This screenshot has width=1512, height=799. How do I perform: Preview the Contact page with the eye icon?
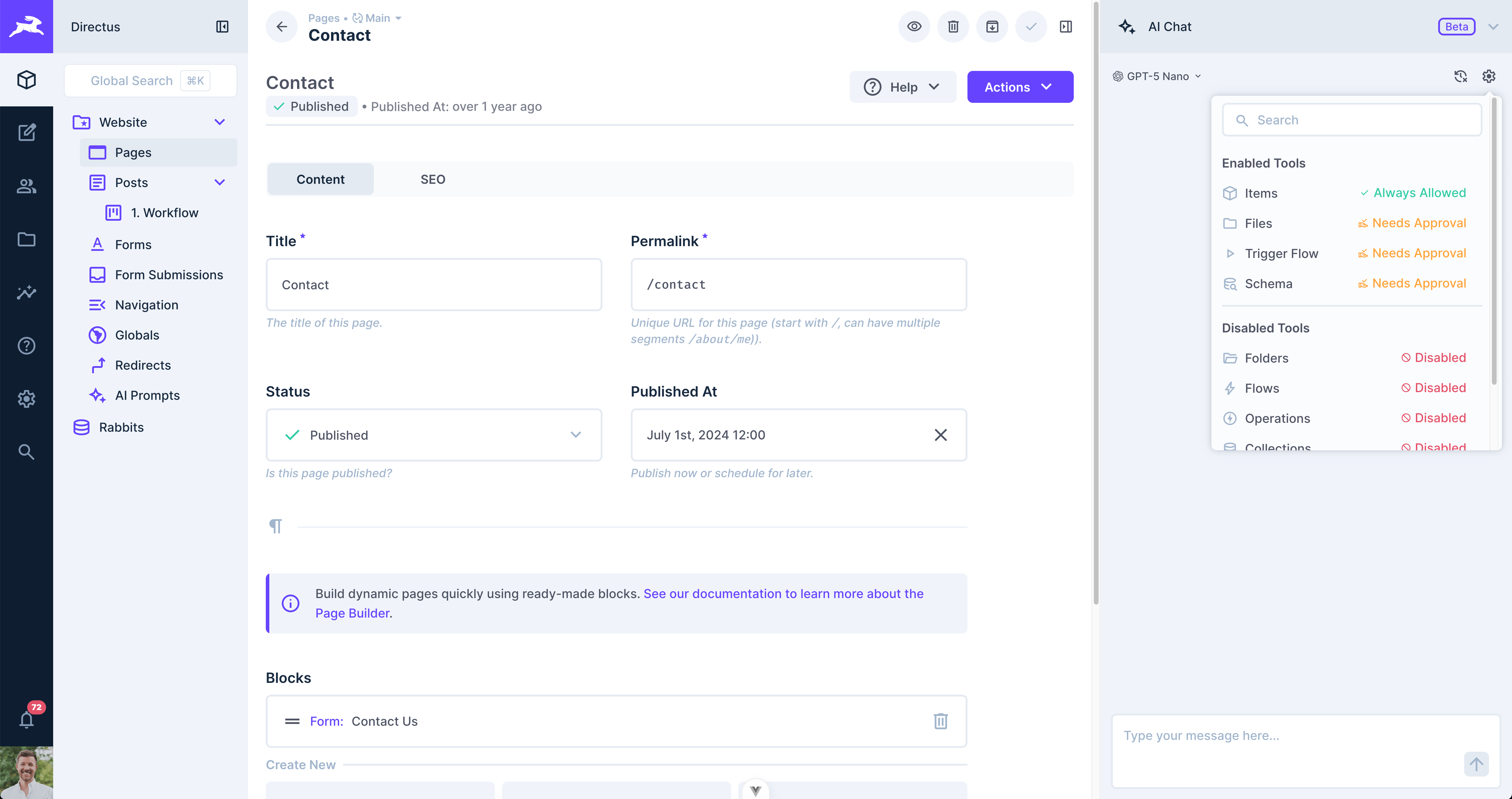914,26
